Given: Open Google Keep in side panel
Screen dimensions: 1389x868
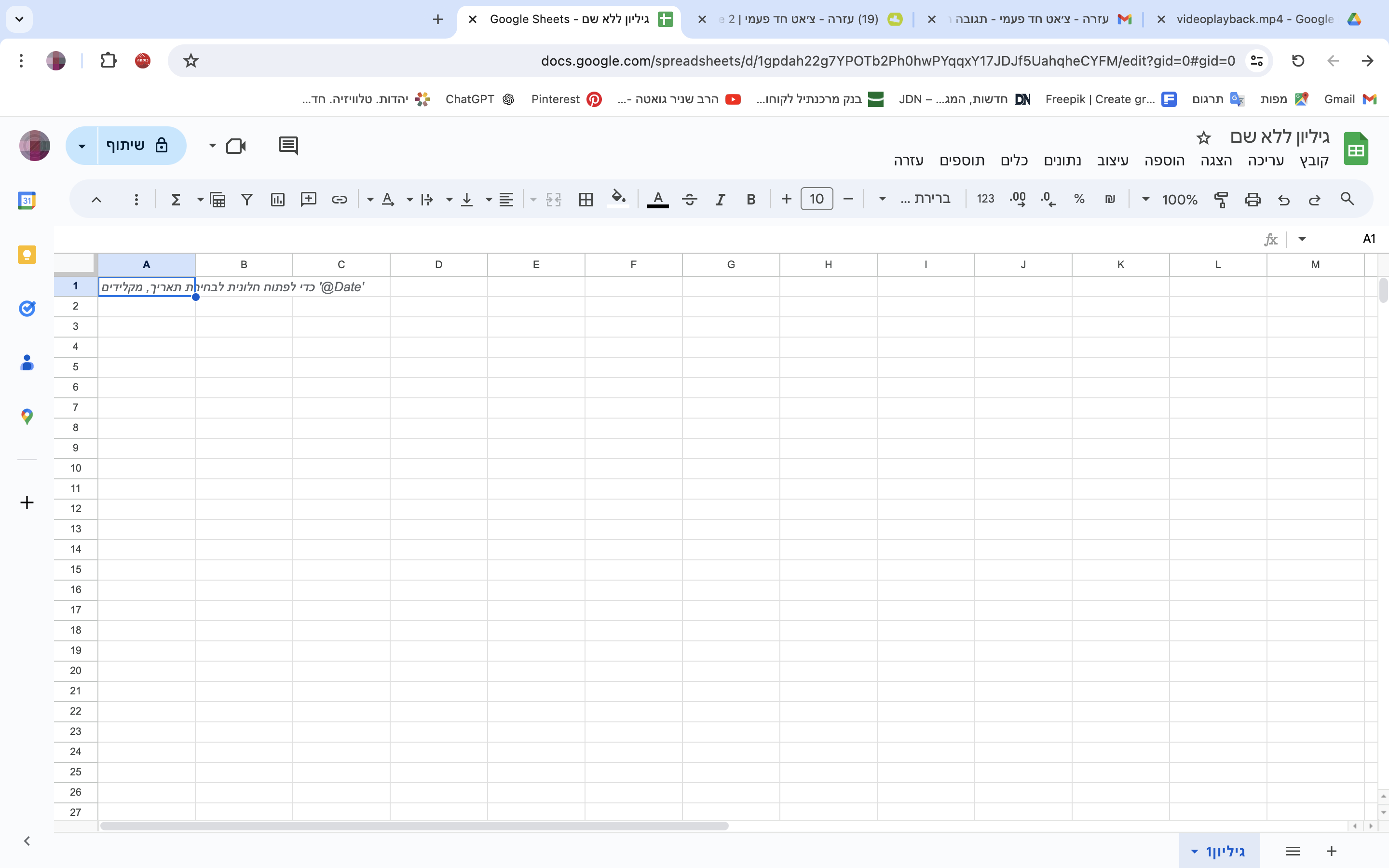Looking at the screenshot, I should (27, 254).
